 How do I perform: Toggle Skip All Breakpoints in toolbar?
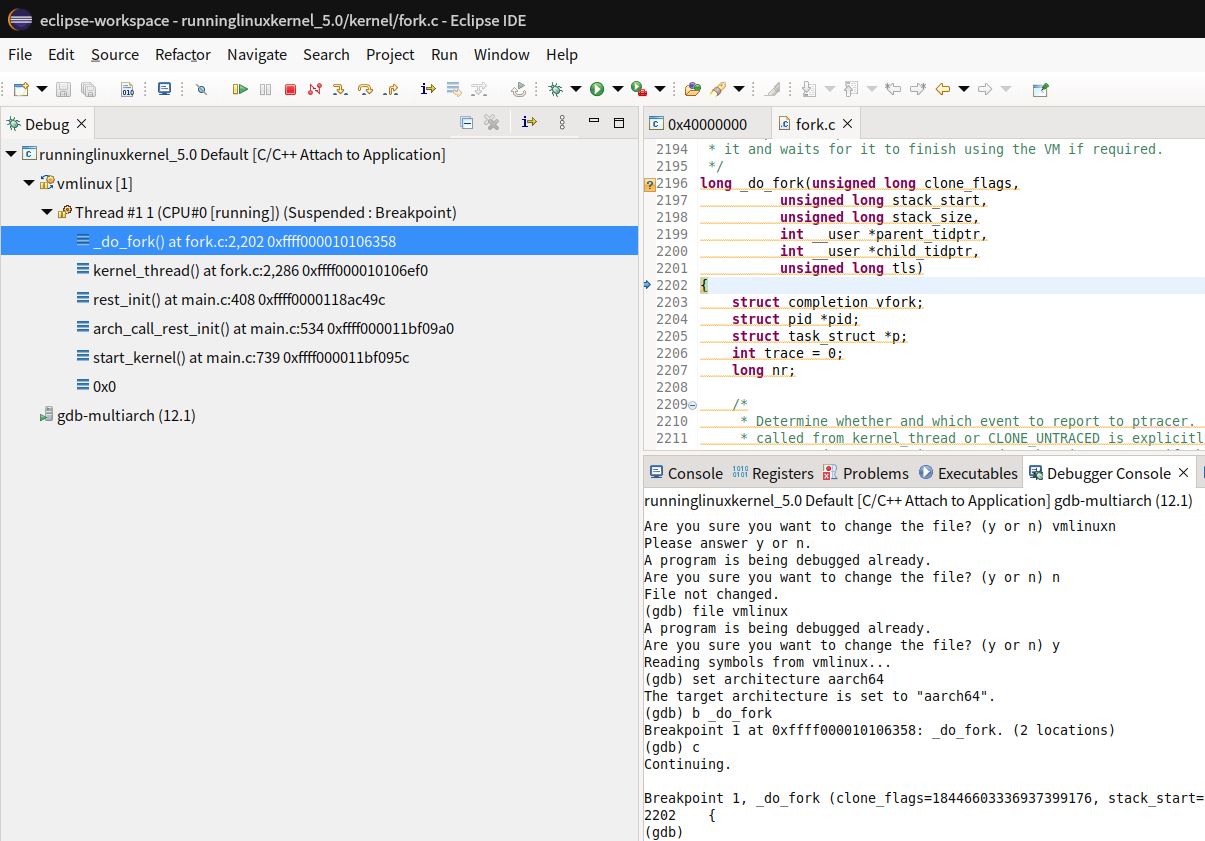point(201,89)
